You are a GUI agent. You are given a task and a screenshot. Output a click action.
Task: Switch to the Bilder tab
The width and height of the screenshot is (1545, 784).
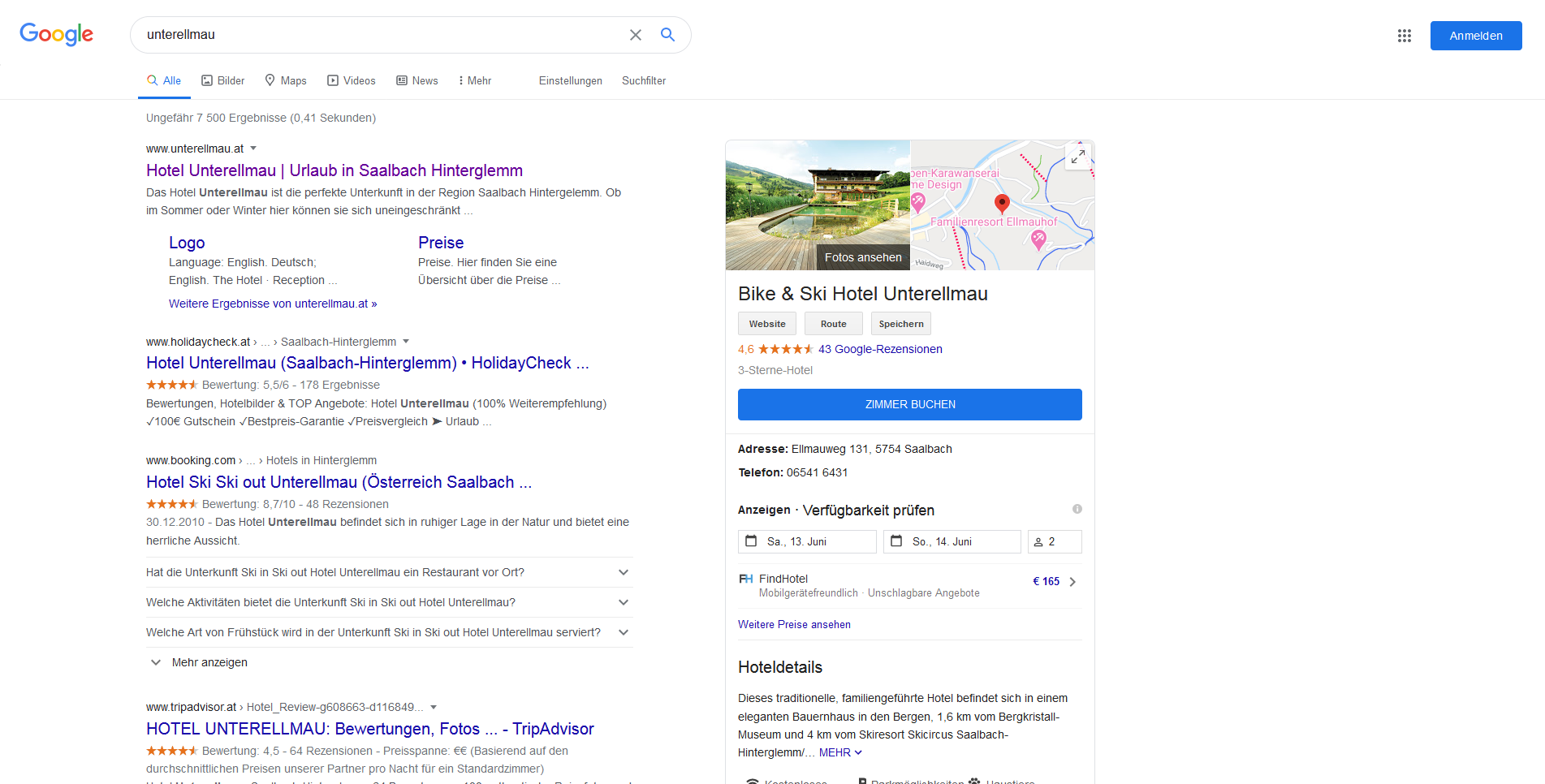[x=223, y=80]
